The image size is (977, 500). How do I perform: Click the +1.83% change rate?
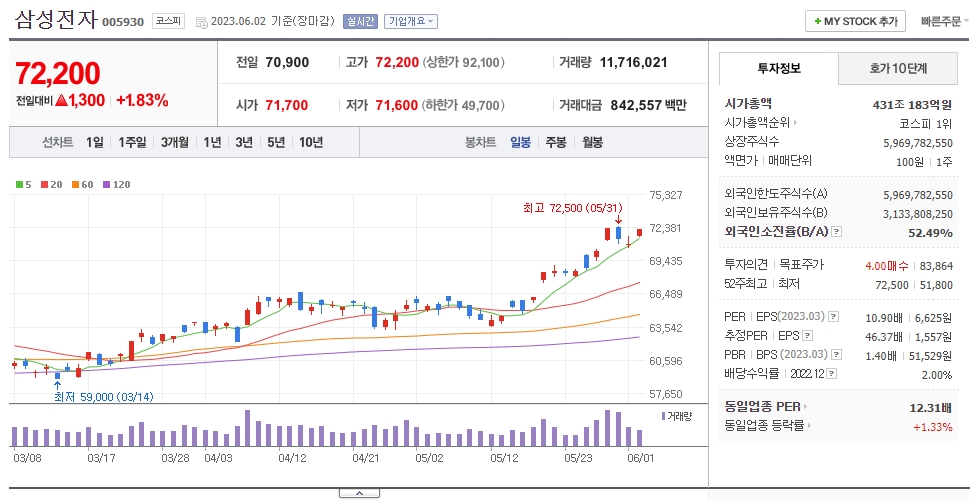142,100
